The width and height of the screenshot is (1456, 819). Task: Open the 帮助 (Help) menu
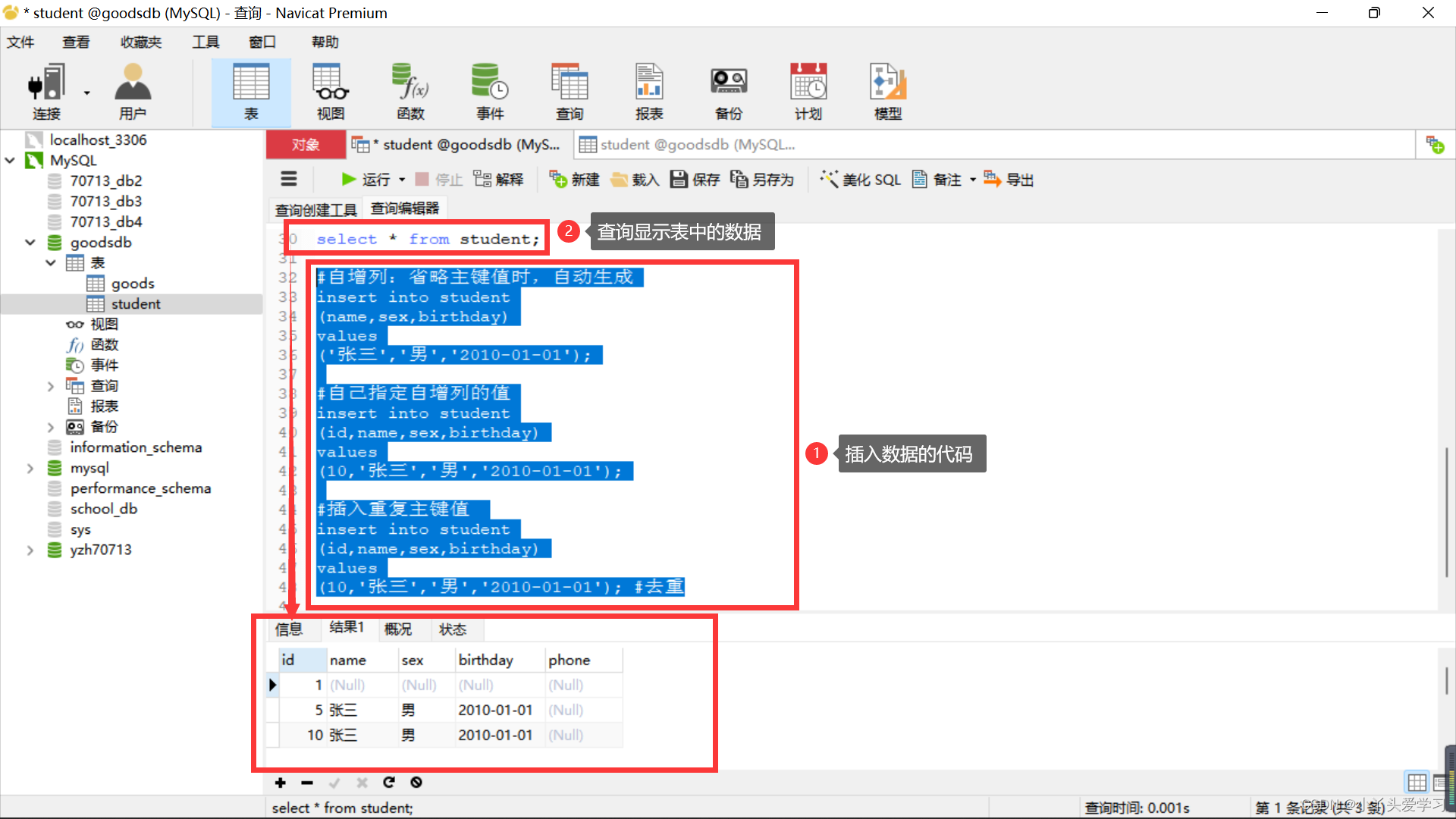pyautogui.click(x=325, y=42)
